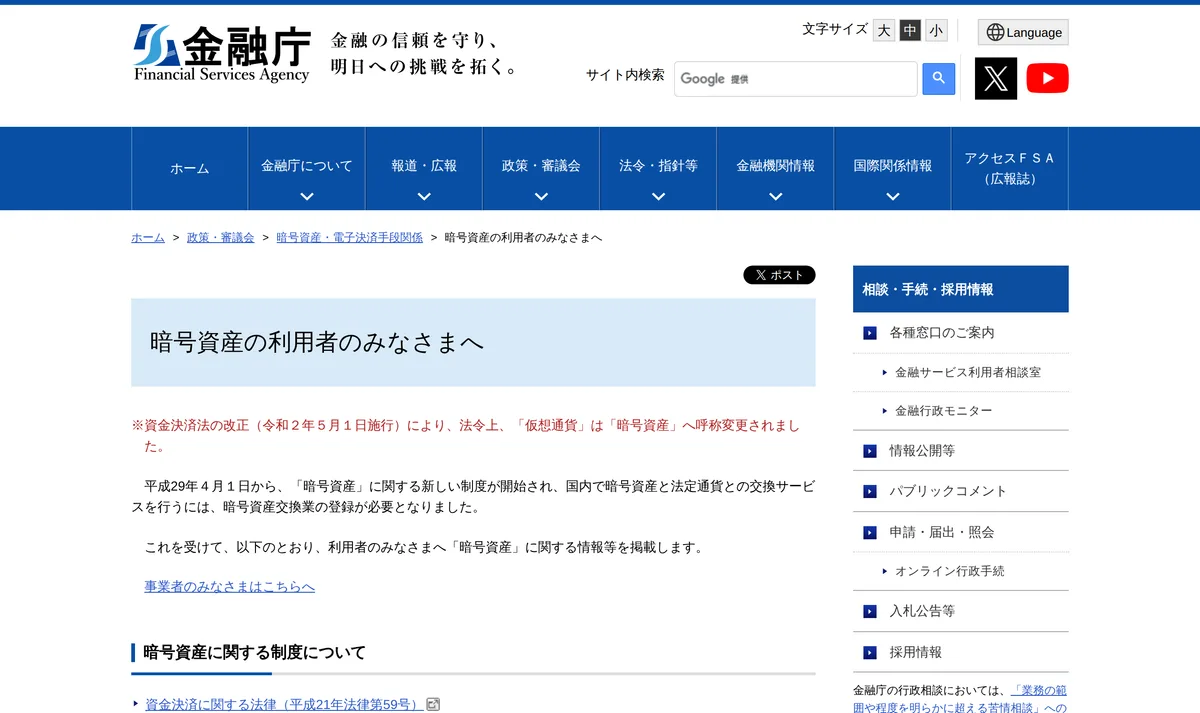This screenshot has width=1200, height=713.
Task: Set text size to 中 (medium)
Action: pos(910,31)
